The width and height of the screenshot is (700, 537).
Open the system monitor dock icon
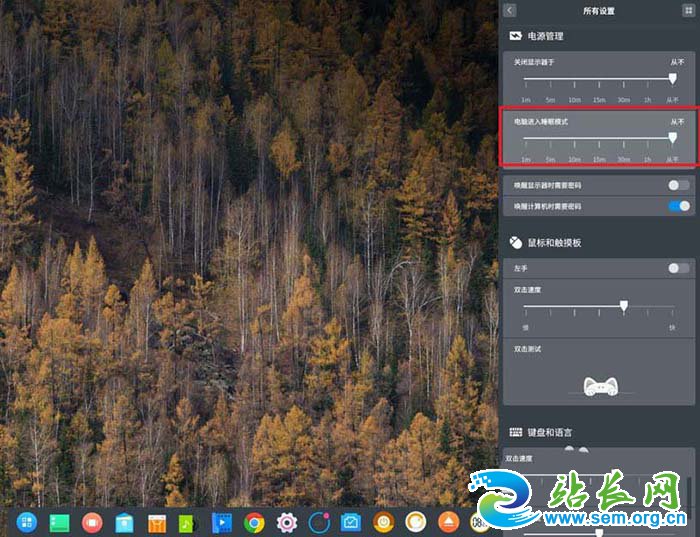tap(351, 521)
